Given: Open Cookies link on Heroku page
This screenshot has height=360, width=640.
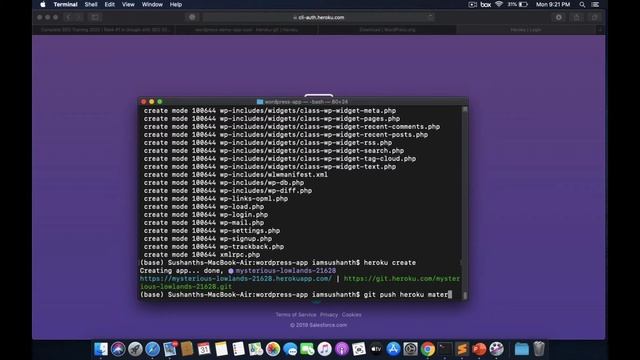Looking at the screenshot, I should tap(351, 315).
